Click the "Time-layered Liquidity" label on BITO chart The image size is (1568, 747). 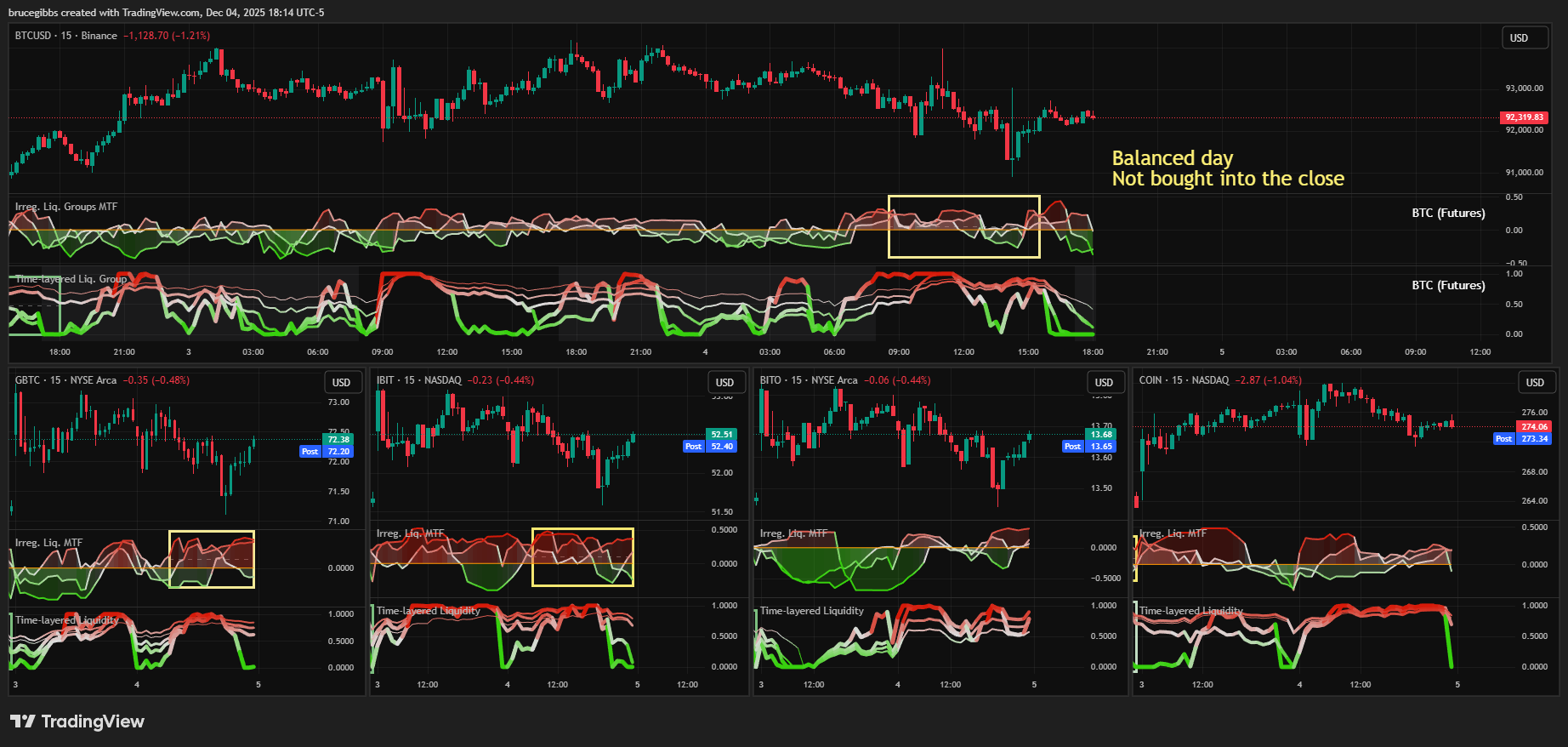point(811,611)
